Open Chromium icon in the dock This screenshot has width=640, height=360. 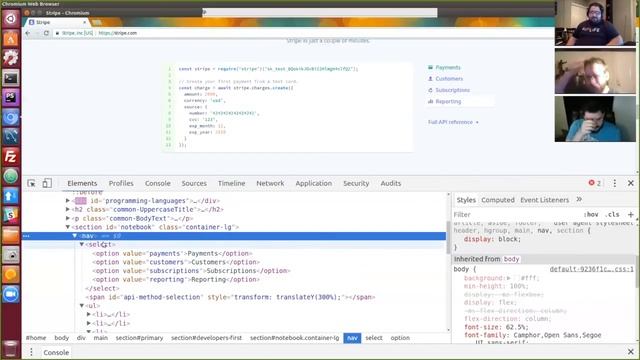coord(11,117)
